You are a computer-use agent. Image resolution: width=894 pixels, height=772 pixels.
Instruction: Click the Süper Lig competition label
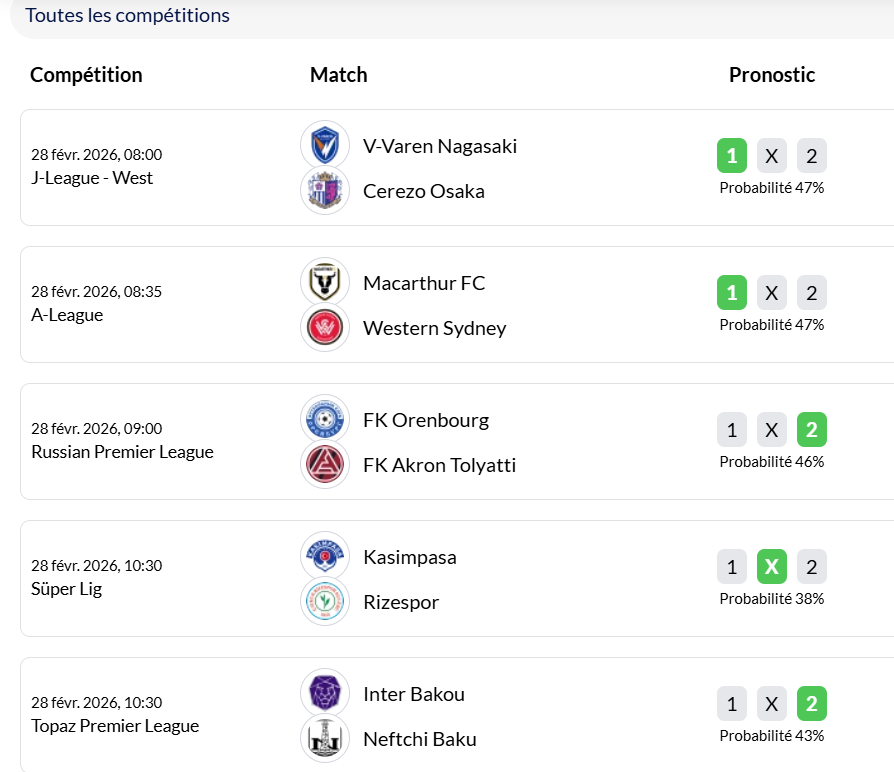pos(66,589)
